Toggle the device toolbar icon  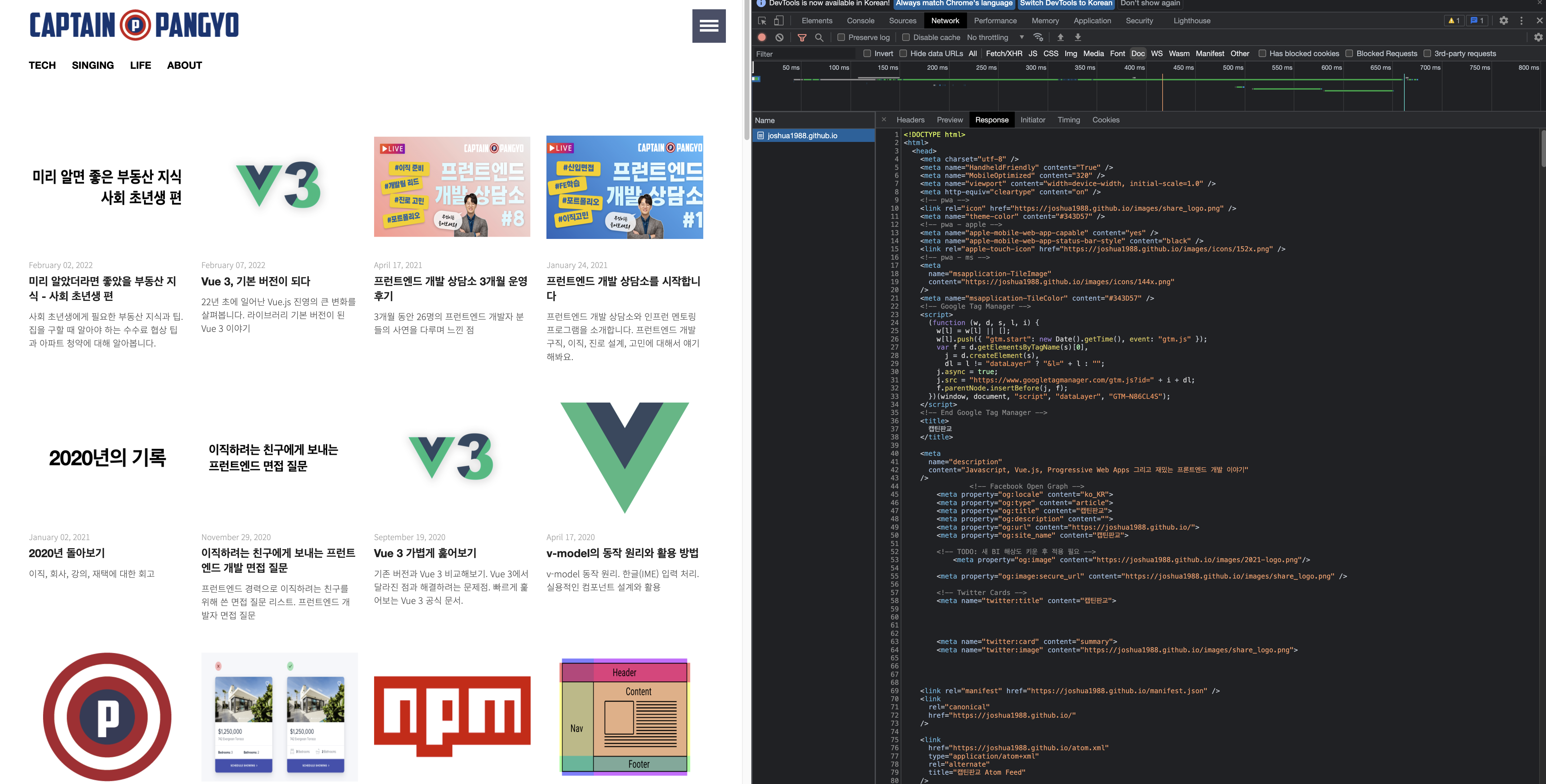point(778,21)
